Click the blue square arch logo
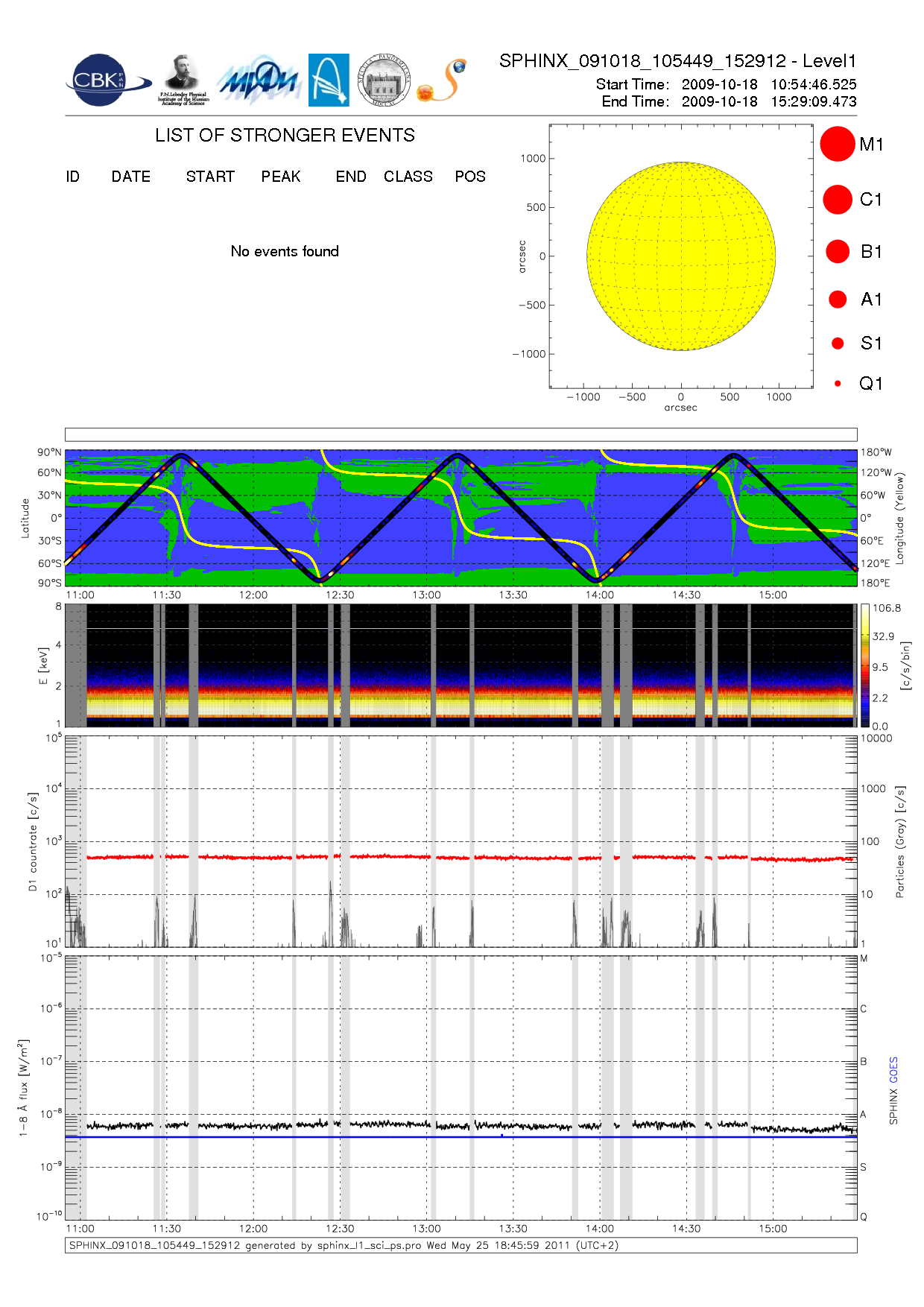The image size is (924, 1307). click(329, 80)
